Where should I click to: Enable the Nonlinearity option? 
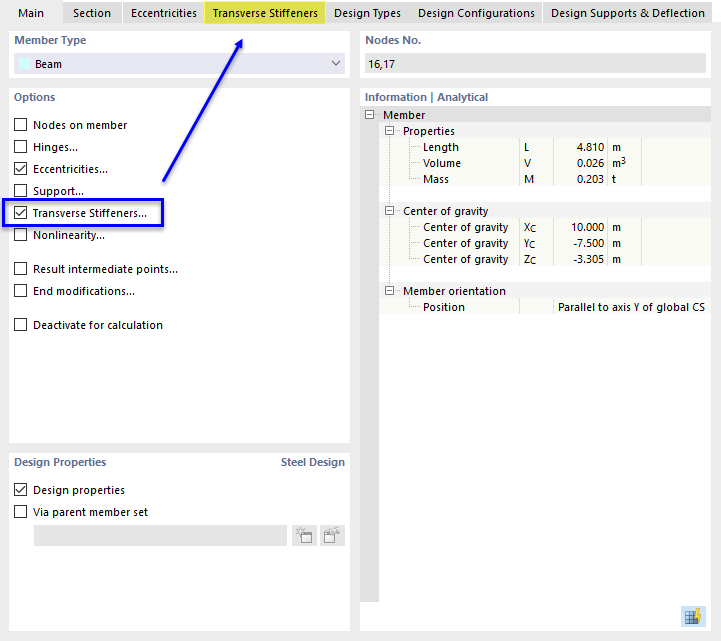pyautogui.click(x=21, y=235)
